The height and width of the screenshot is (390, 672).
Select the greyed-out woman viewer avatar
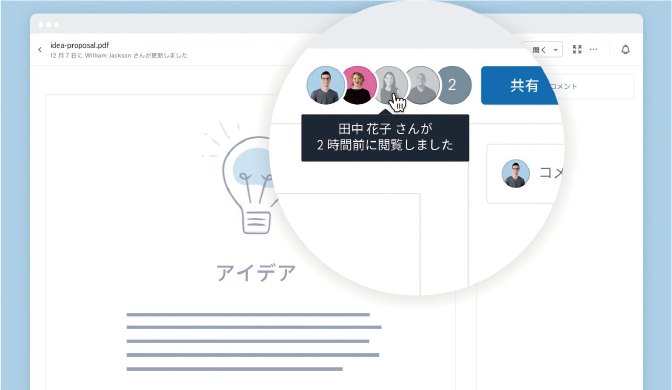pos(390,85)
